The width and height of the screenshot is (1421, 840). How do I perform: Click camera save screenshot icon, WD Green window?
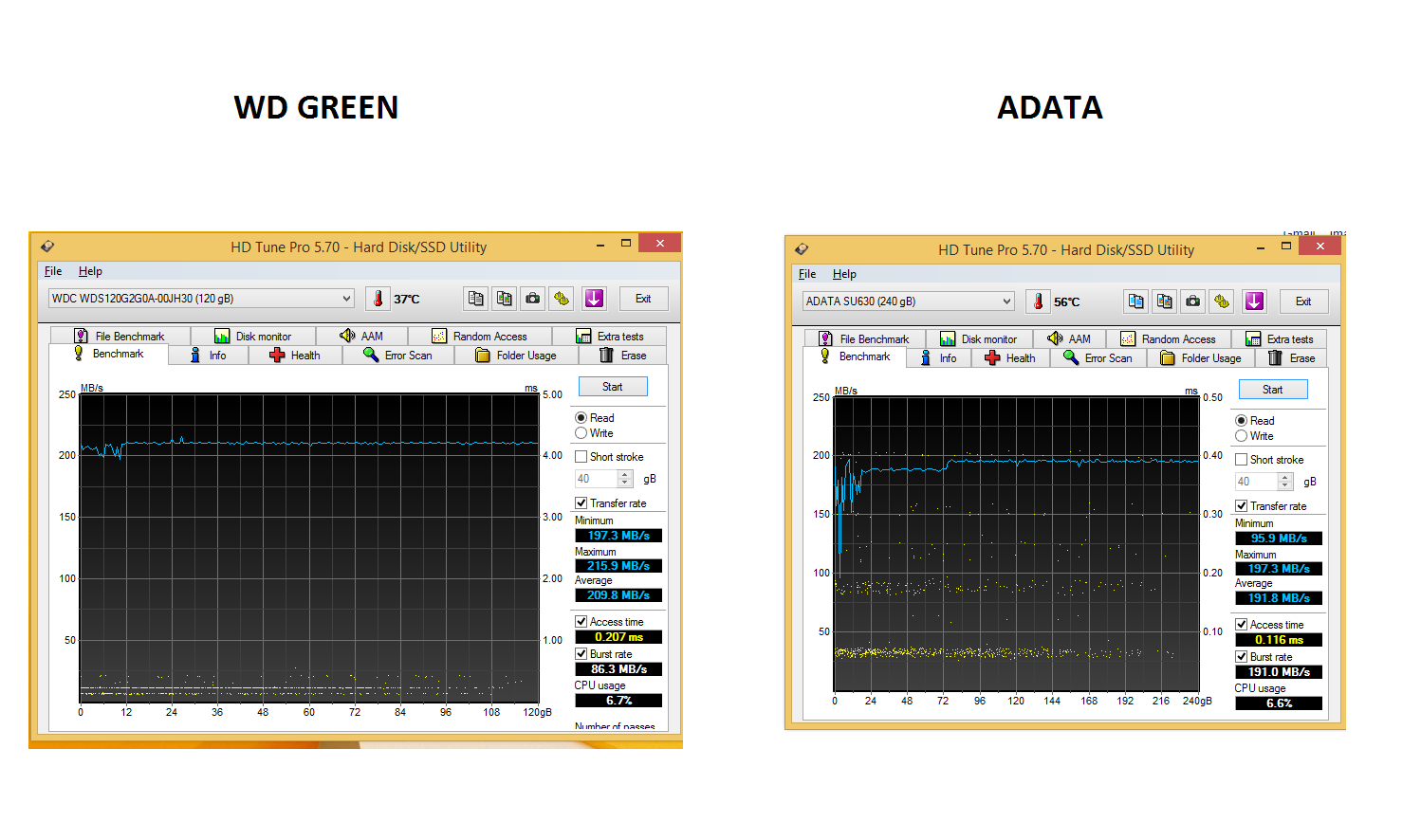(533, 299)
